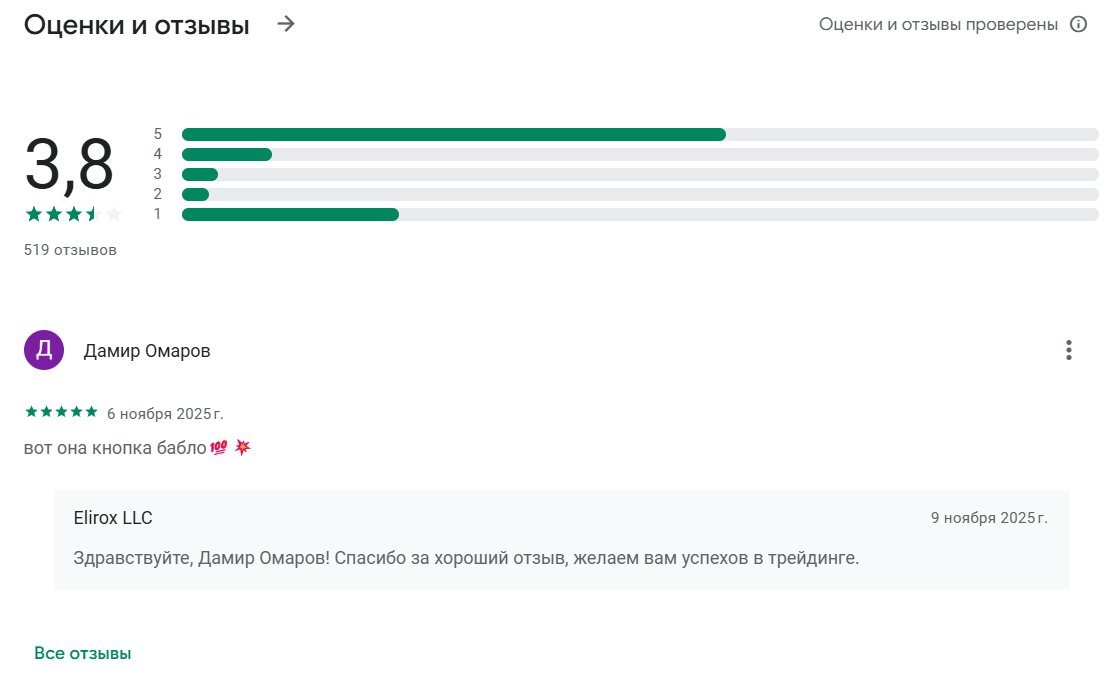Image resolution: width=1109 pixels, height=678 pixels.
Task: Open the Все отзывы link
Action: (83, 653)
